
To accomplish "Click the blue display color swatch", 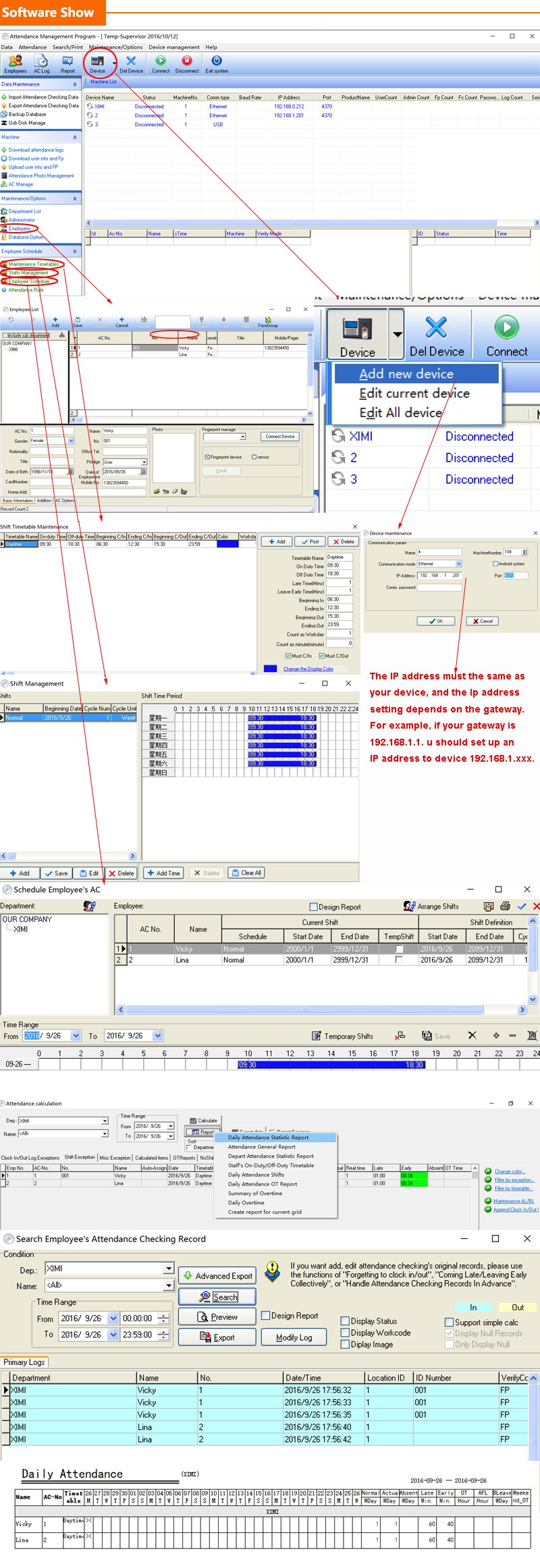I will click(270, 669).
